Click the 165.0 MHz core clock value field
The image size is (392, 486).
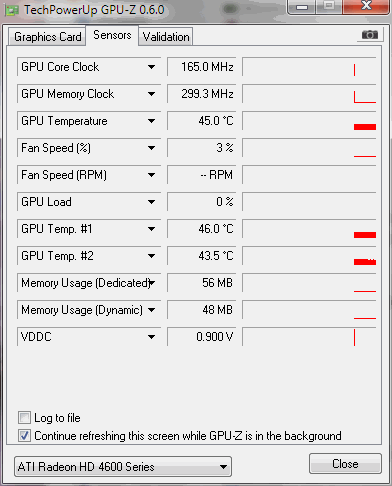[x=202, y=67]
